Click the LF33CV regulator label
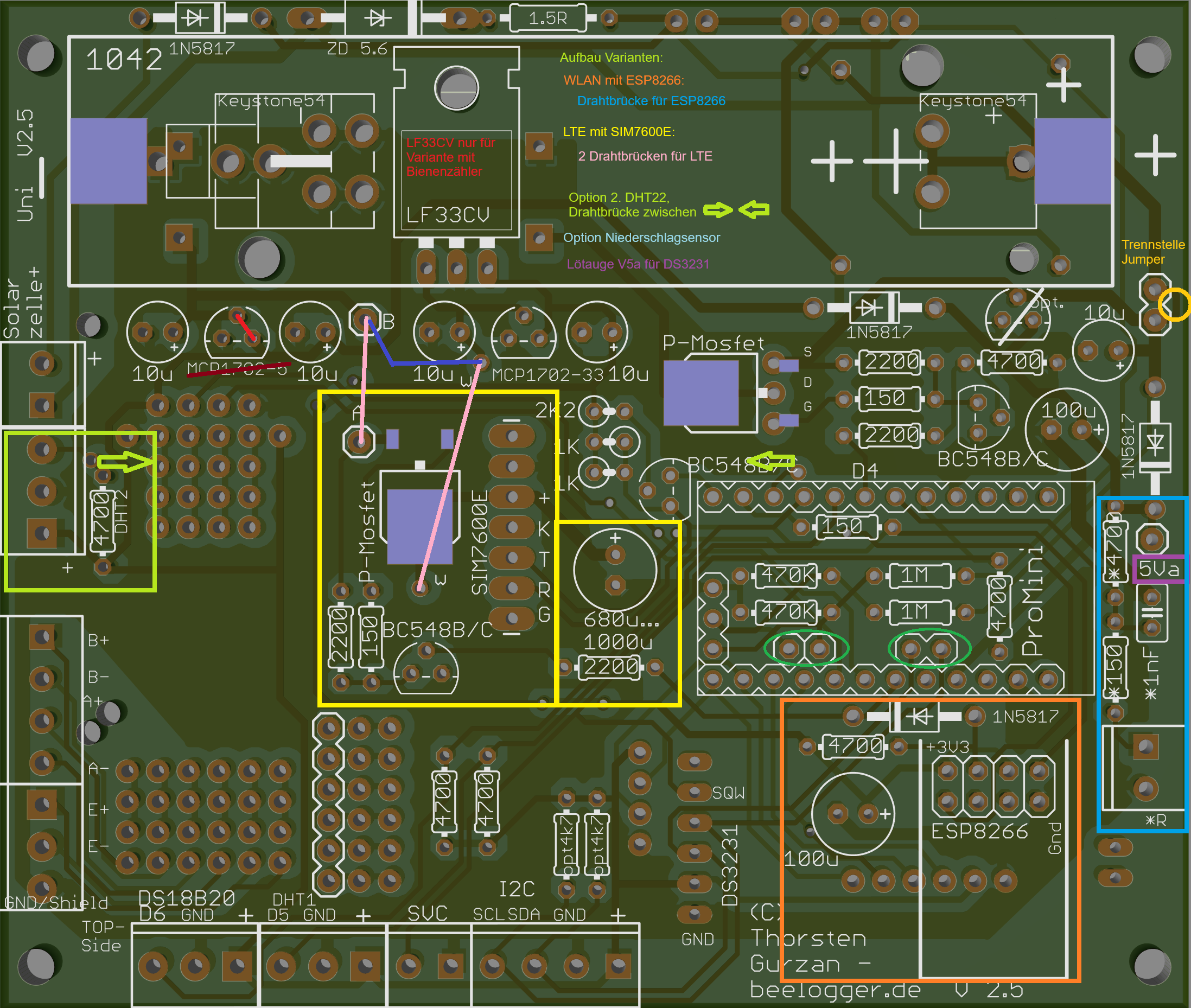Screen dimensions: 1191x1008 [448, 215]
